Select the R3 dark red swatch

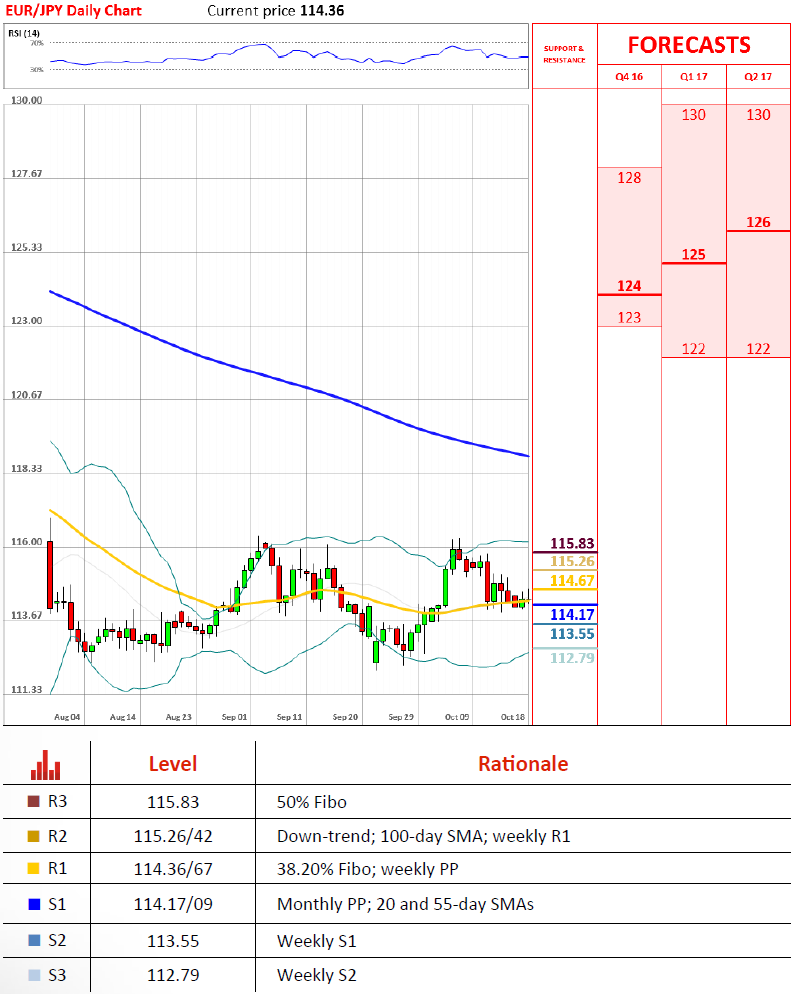pos(34,801)
